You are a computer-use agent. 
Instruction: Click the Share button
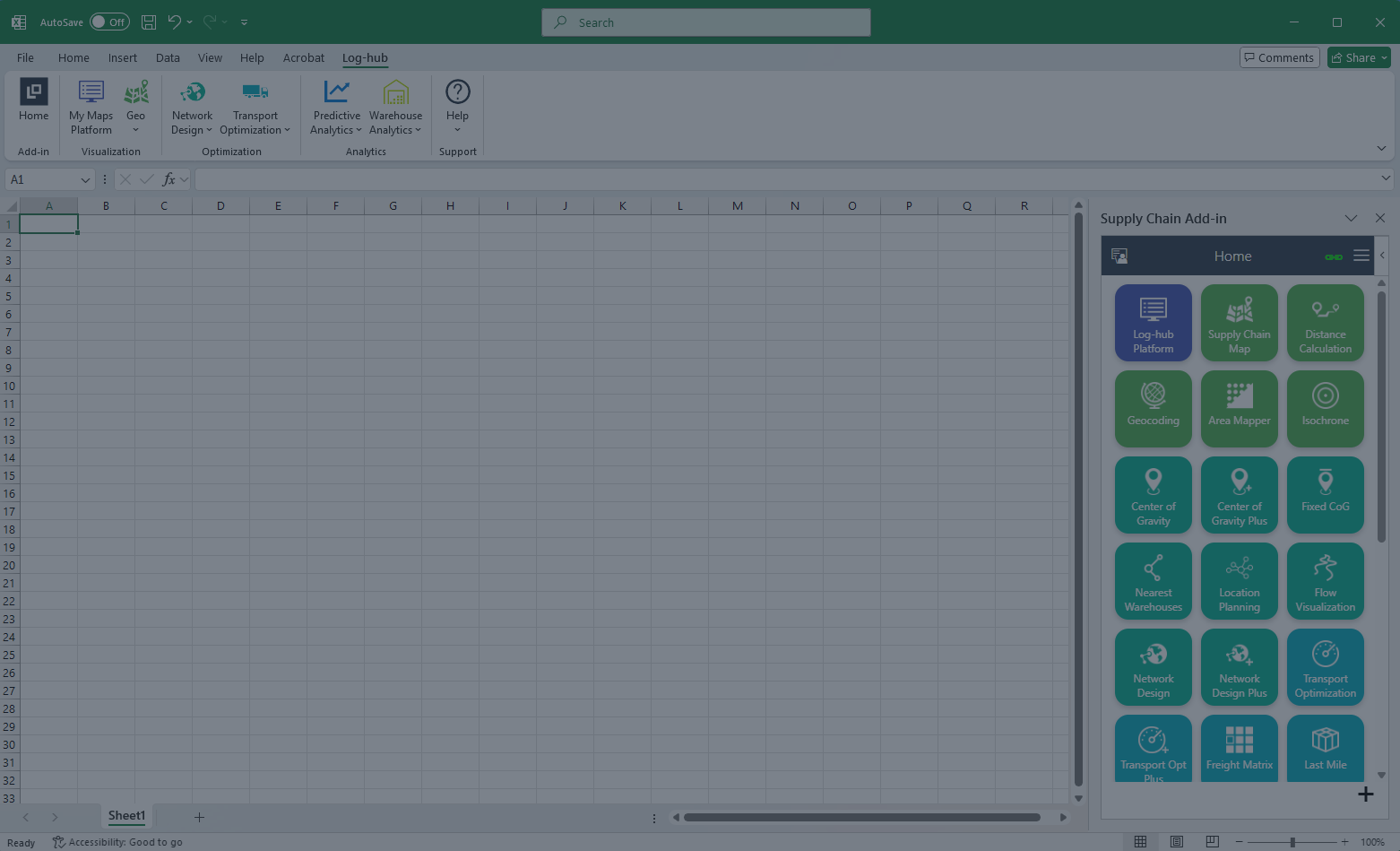tap(1359, 57)
